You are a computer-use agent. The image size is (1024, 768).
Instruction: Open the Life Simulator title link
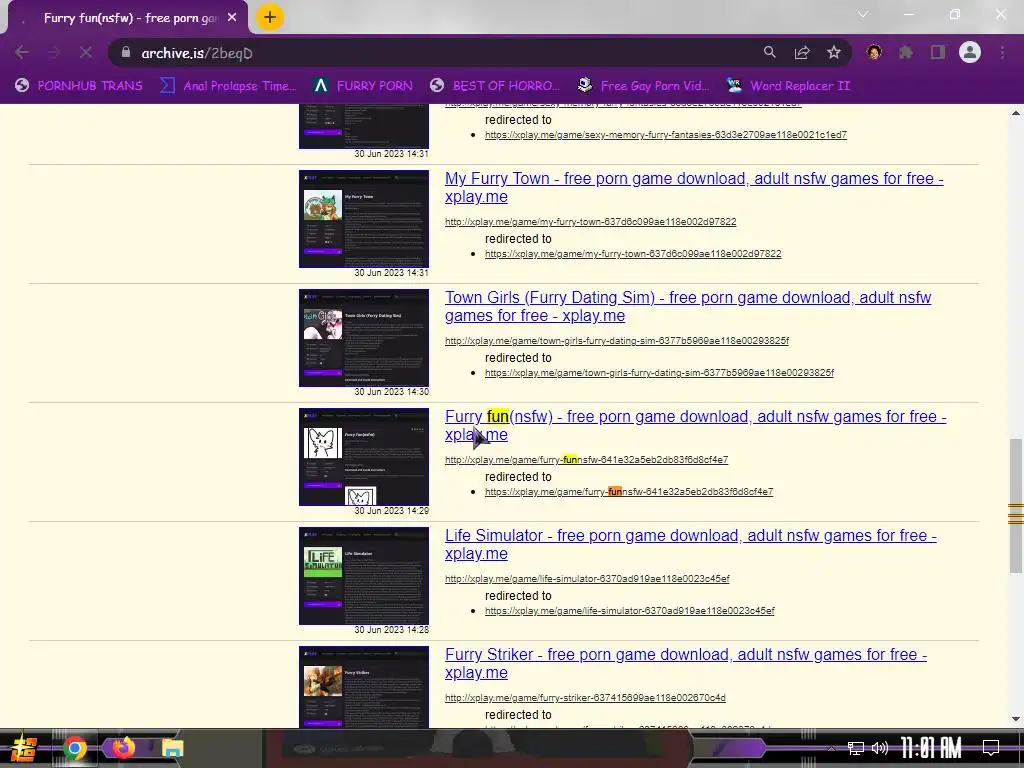(691, 544)
